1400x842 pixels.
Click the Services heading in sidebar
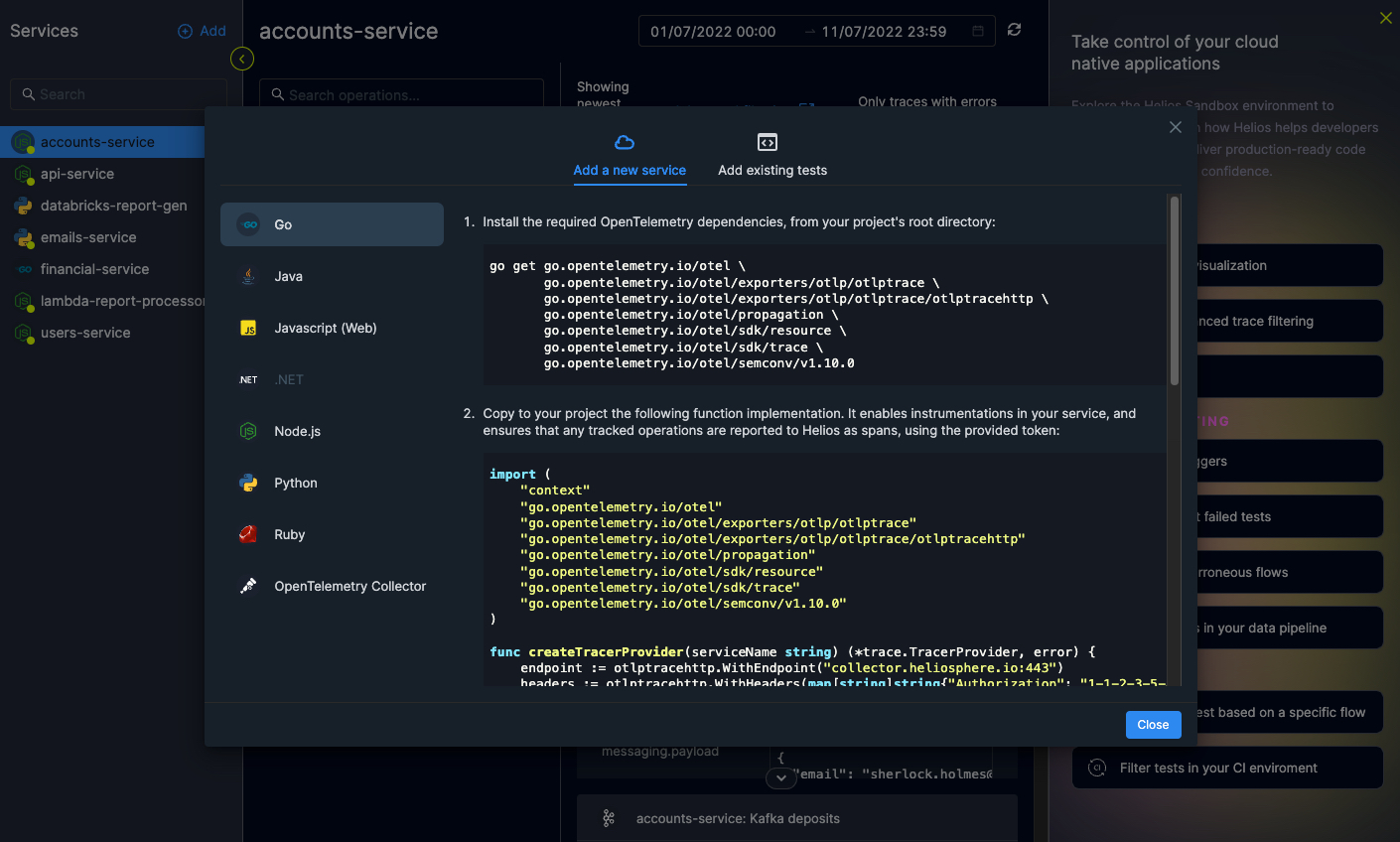[x=44, y=32]
